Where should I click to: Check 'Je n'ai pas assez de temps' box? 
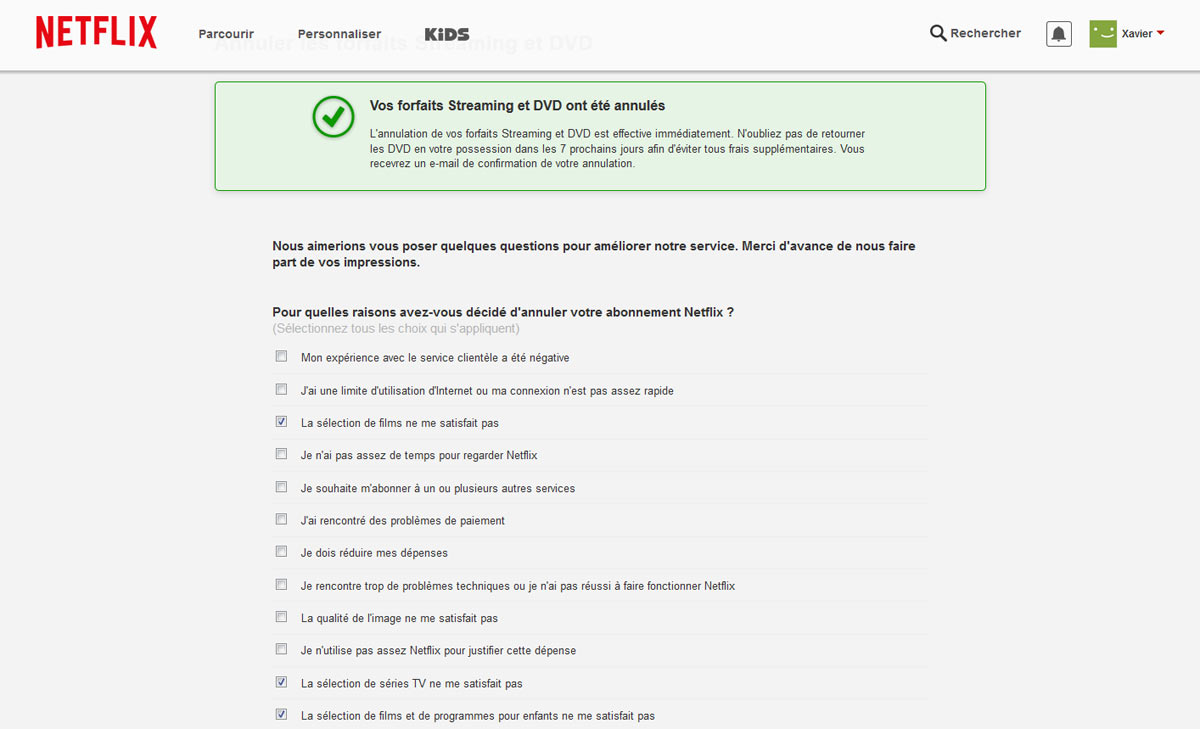281,454
